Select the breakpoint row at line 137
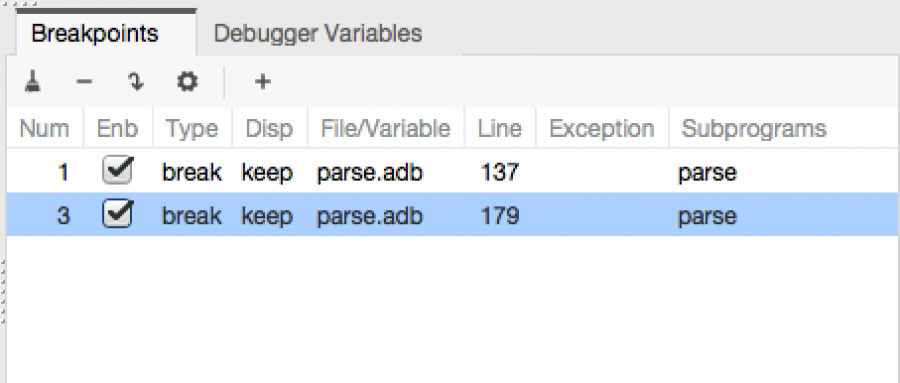This screenshot has width=900, height=383. [x=453, y=171]
